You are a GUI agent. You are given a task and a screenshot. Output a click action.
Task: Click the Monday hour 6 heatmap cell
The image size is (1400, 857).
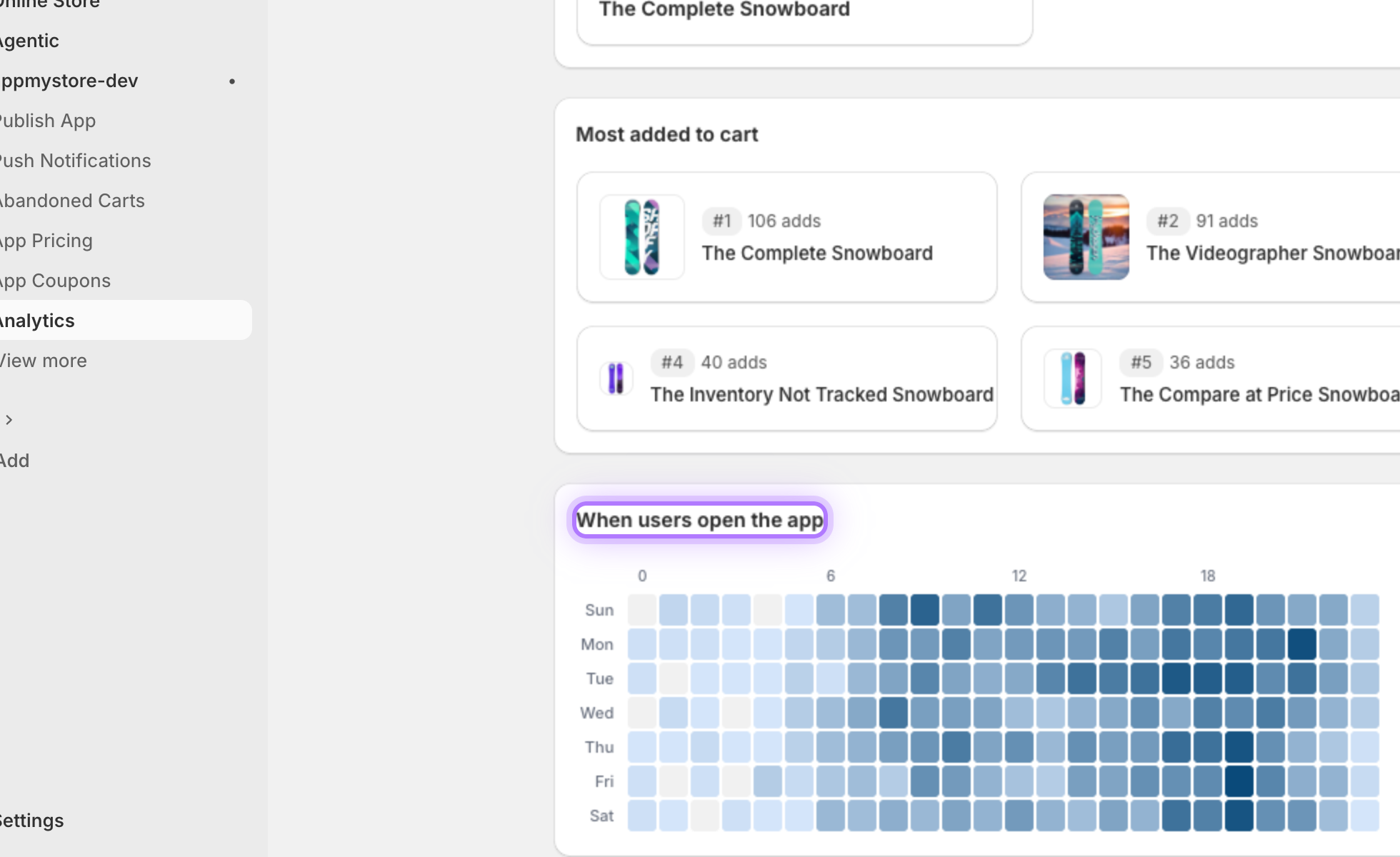click(831, 644)
